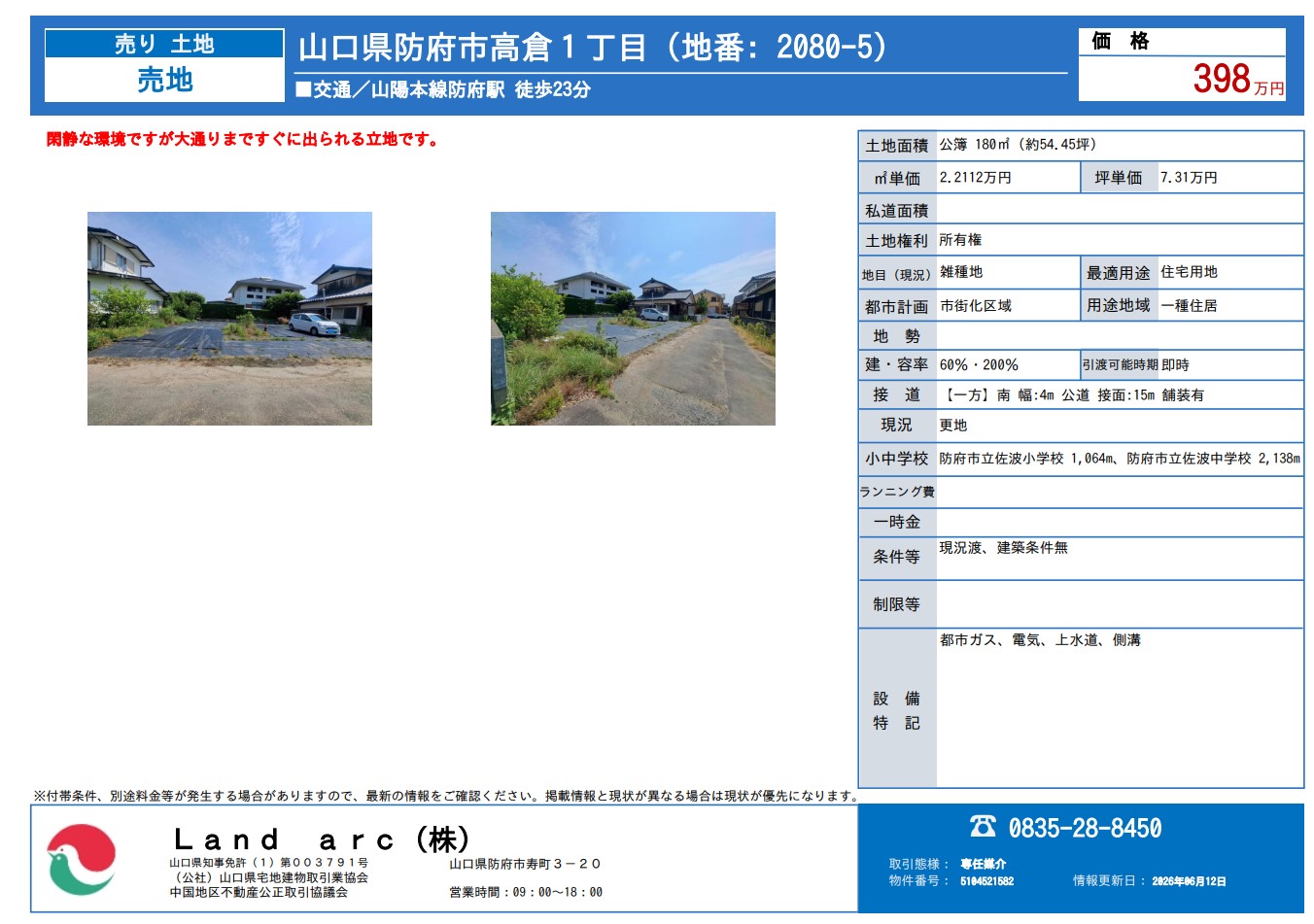Click the telephone icon beside 0835-28-8450

(x=983, y=827)
